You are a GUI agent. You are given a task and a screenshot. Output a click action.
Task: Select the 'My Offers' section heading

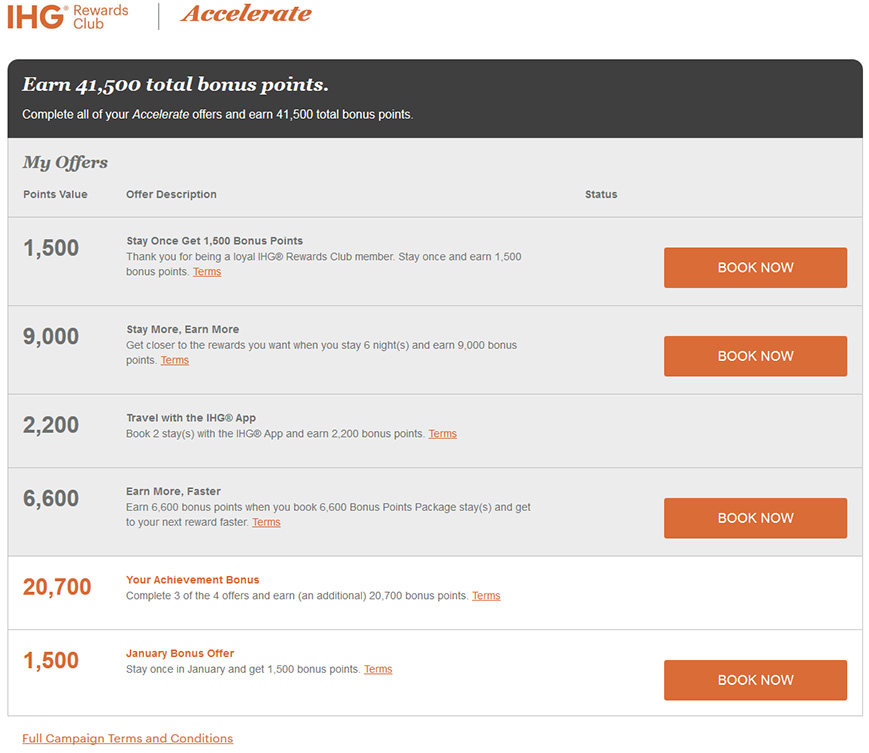65,162
